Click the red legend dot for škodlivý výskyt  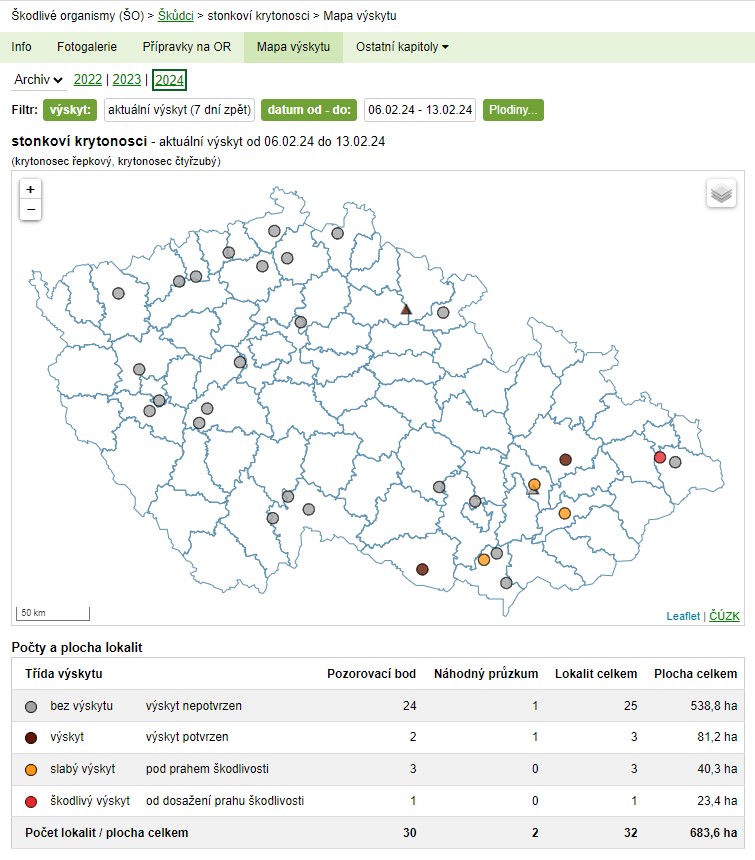pos(31,801)
